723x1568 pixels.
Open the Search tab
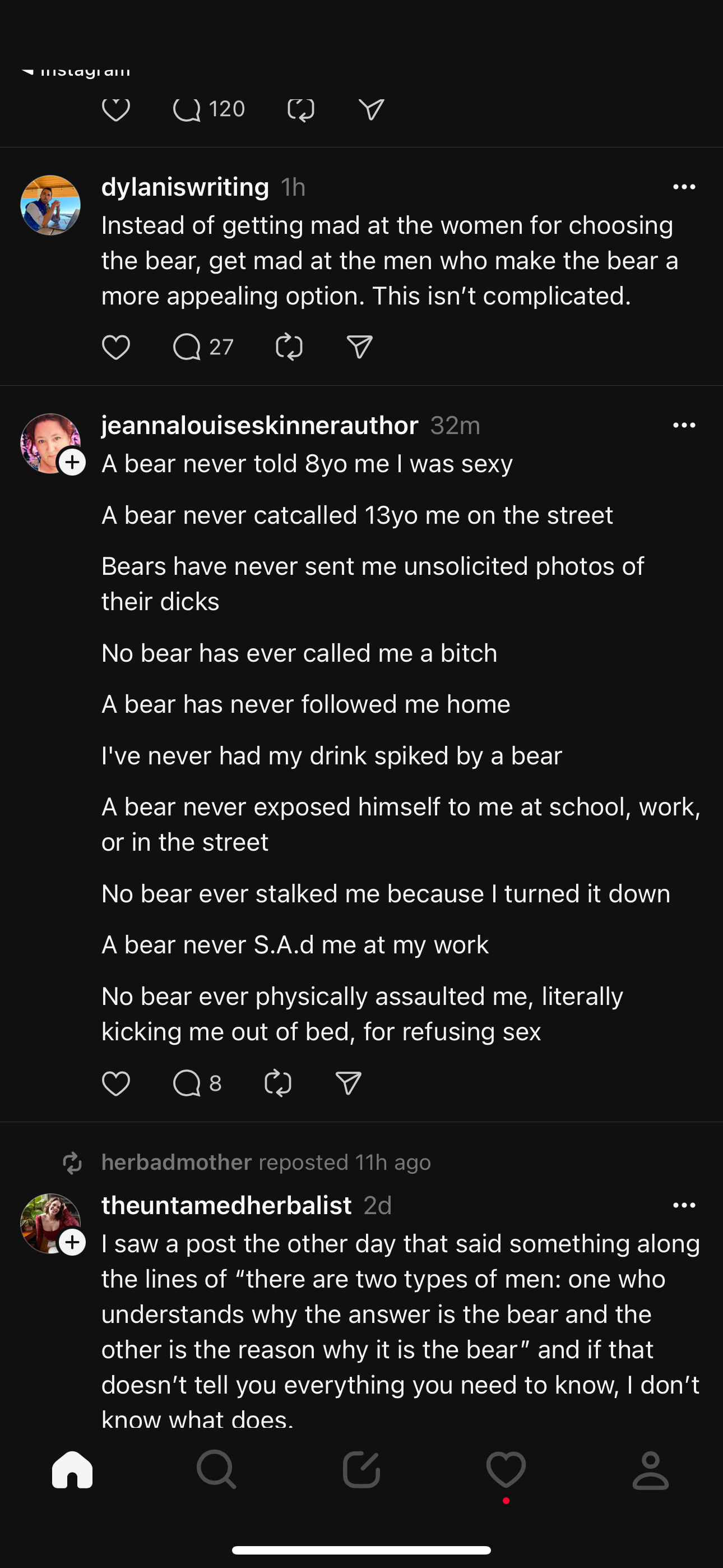click(x=217, y=1469)
